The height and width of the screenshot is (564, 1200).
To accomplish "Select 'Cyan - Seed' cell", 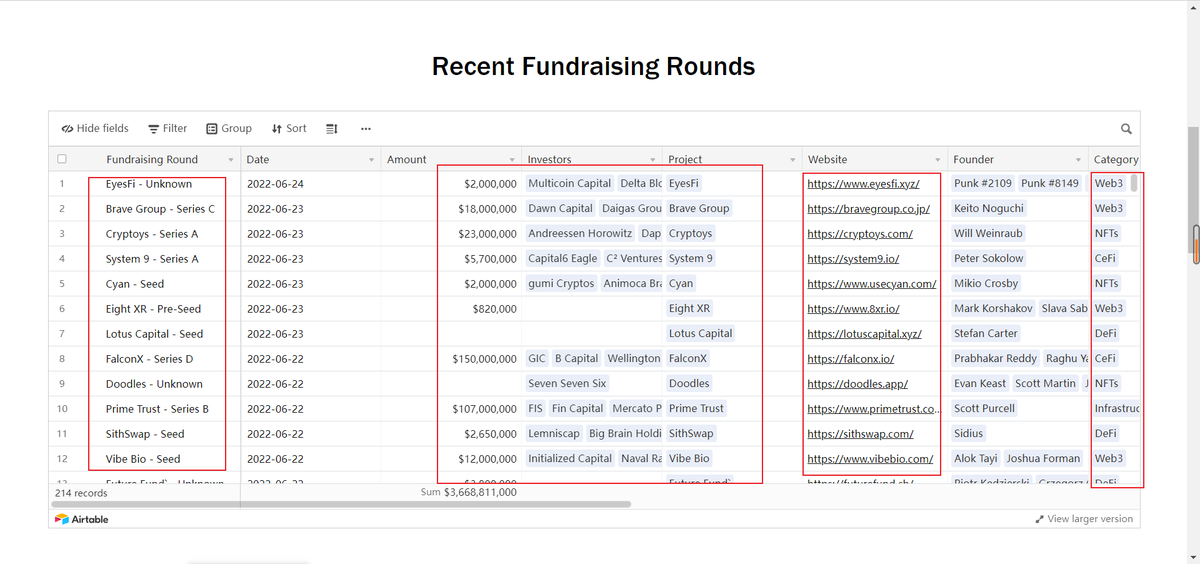I will point(135,284).
